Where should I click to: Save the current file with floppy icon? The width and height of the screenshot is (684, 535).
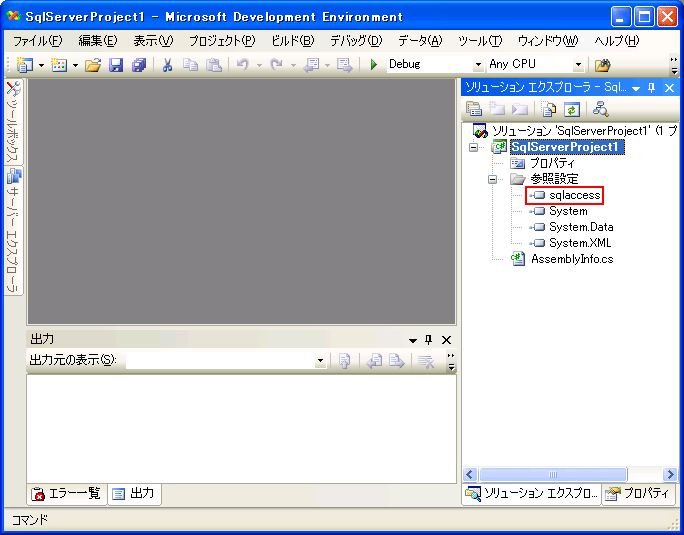click(x=116, y=65)
